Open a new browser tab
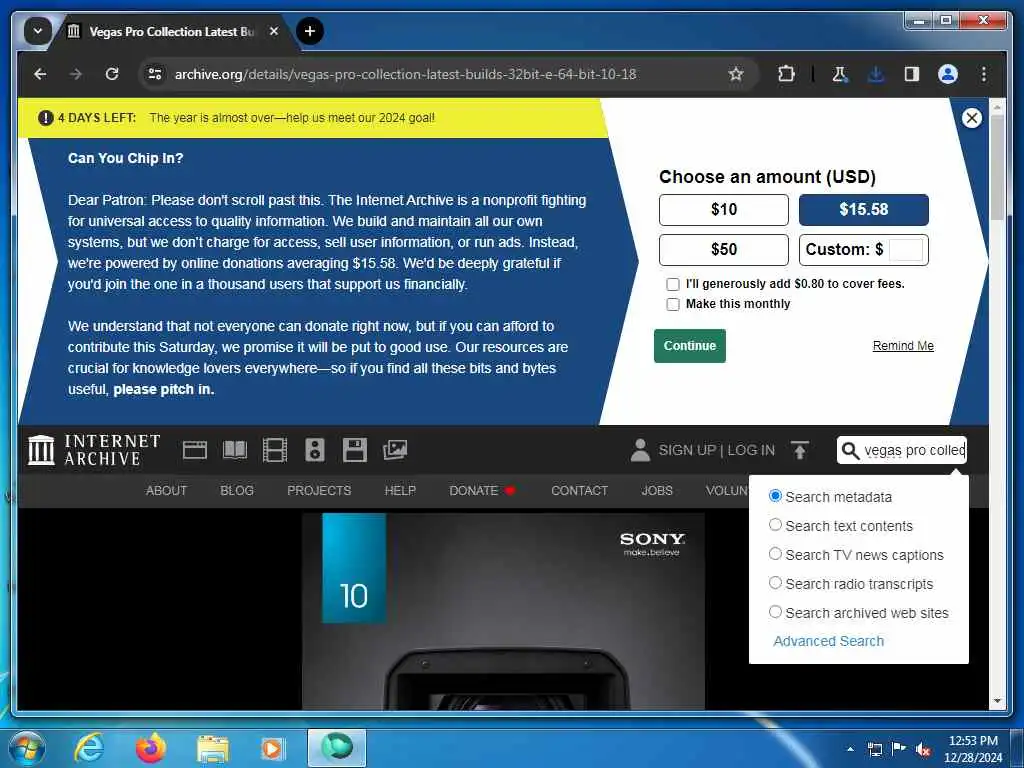Screen dimensions: 1024x768 (310, 31)
